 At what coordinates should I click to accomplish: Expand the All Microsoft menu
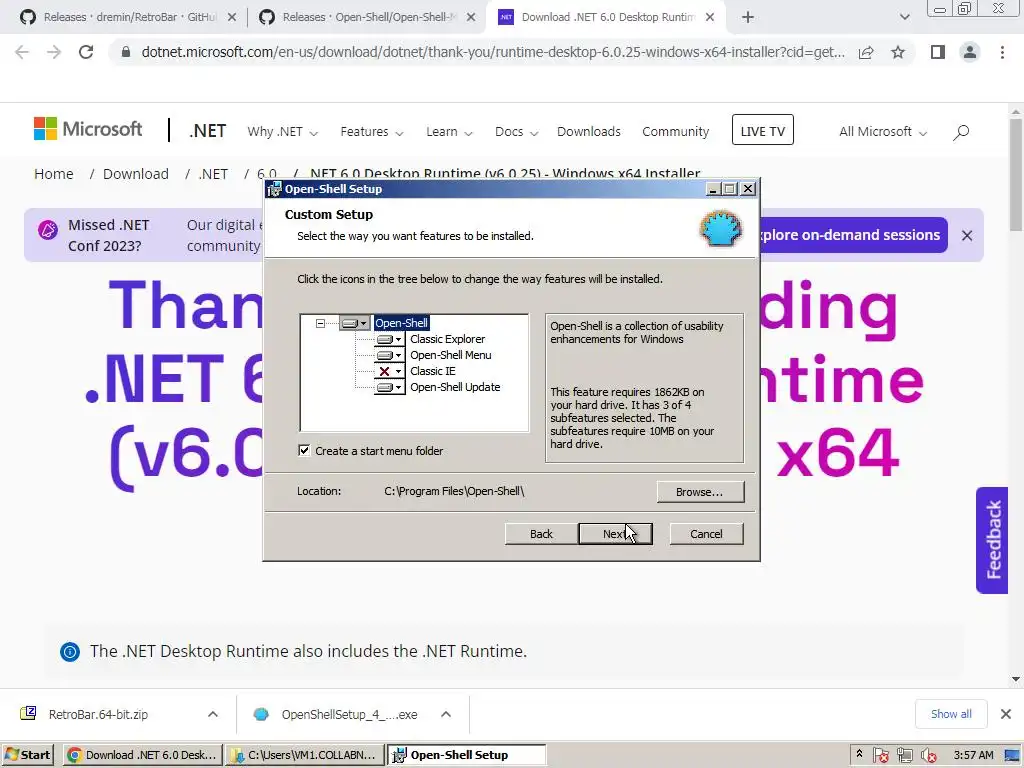(883, 132)
